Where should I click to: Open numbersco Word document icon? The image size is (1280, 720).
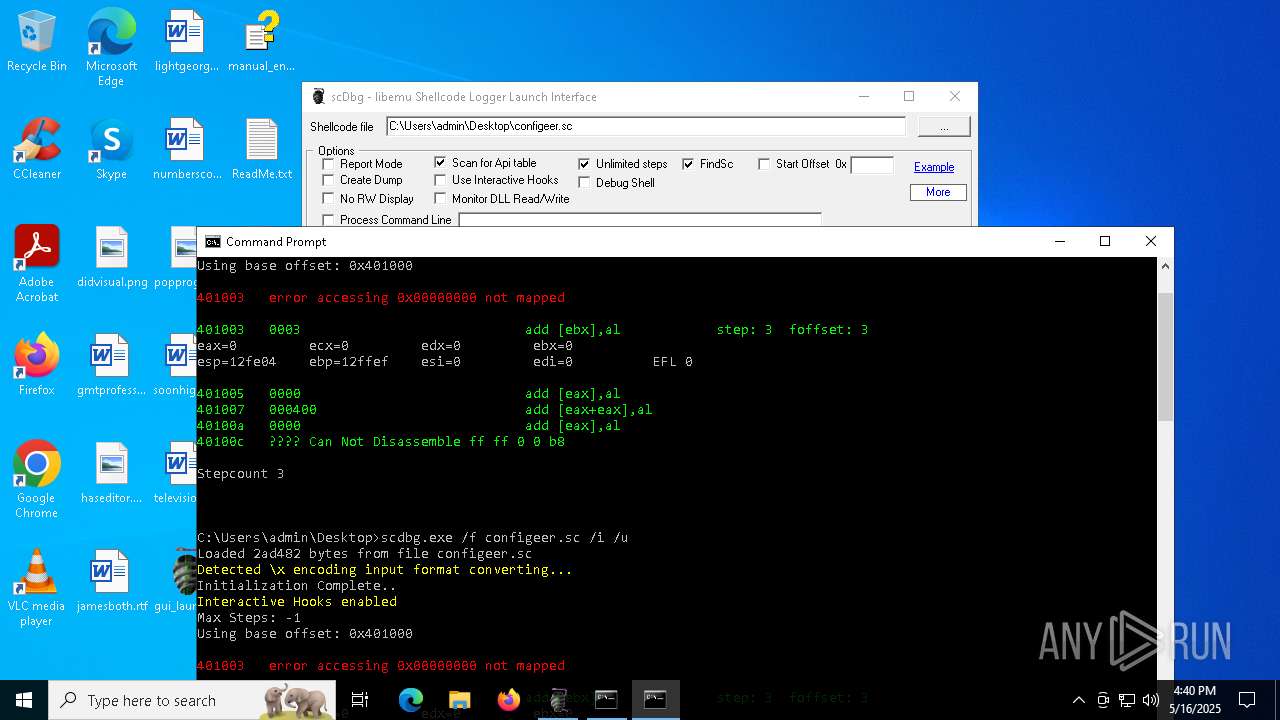[x=186, y=149]
